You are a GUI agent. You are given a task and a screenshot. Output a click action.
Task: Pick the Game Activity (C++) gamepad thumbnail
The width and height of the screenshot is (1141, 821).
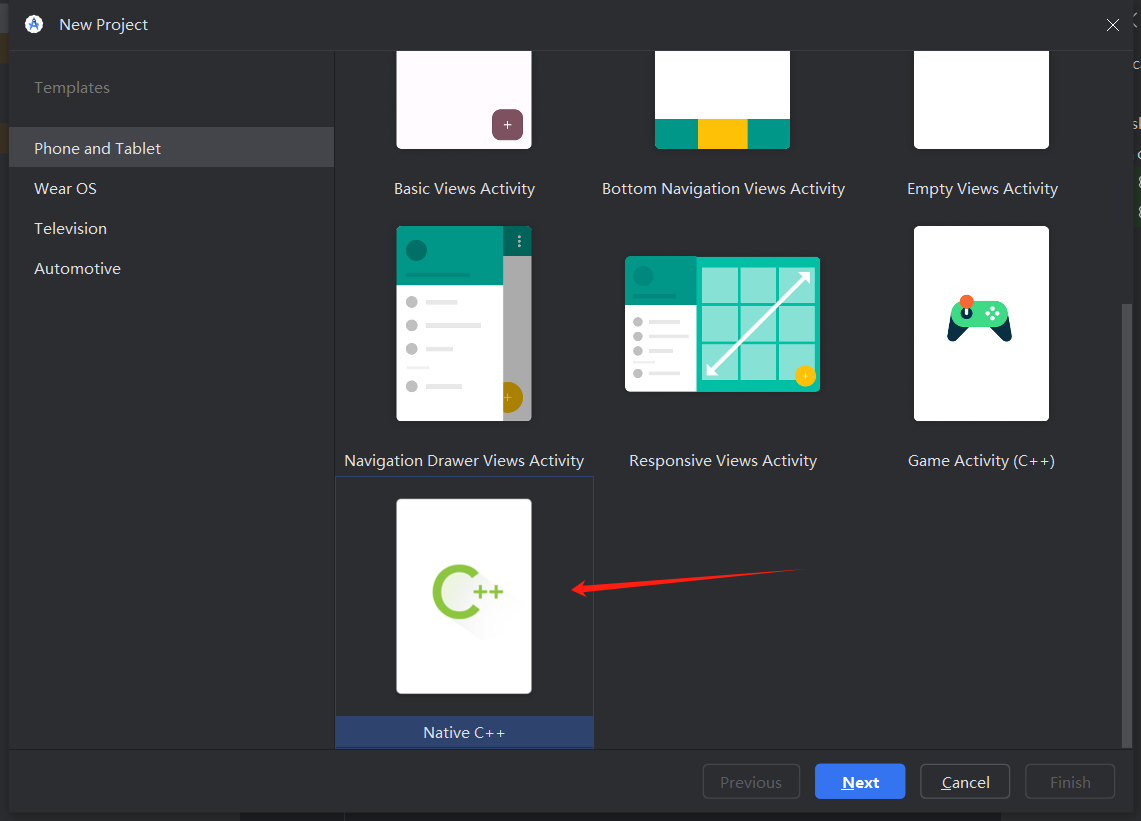981,323
